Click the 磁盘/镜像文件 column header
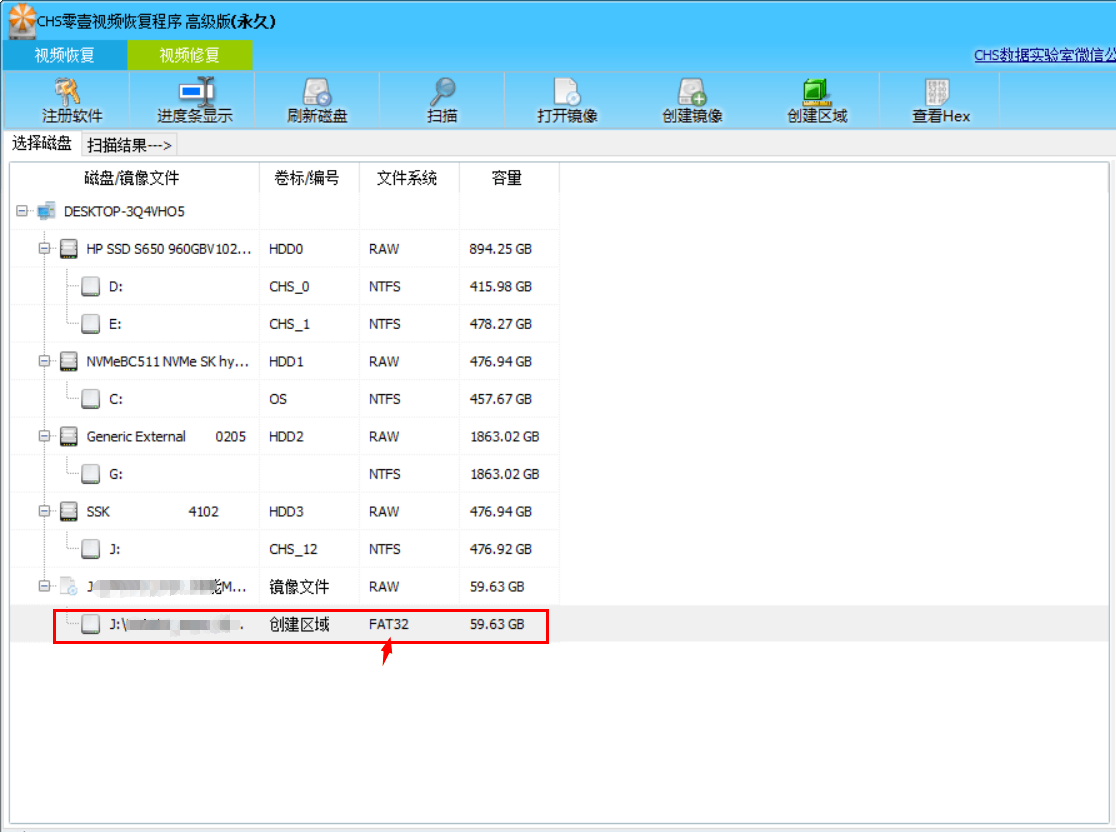1116x832 pixels. point(132,178)
